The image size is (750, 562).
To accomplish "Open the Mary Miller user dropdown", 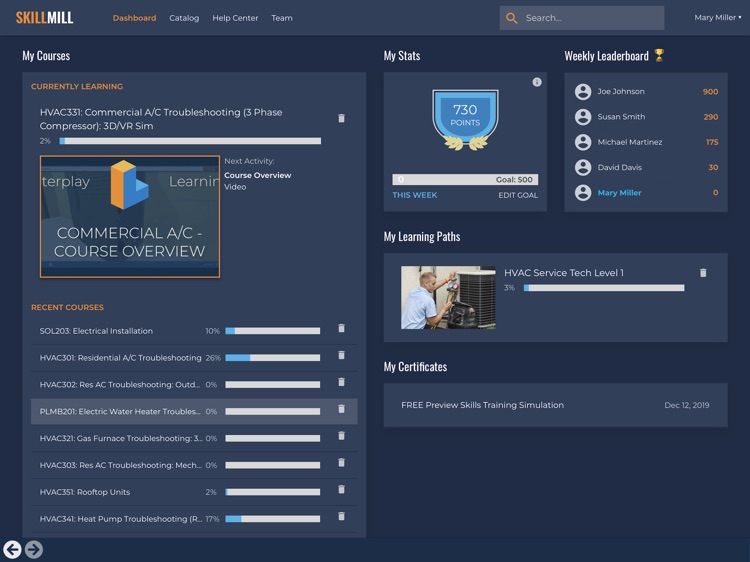I will 717,18.
